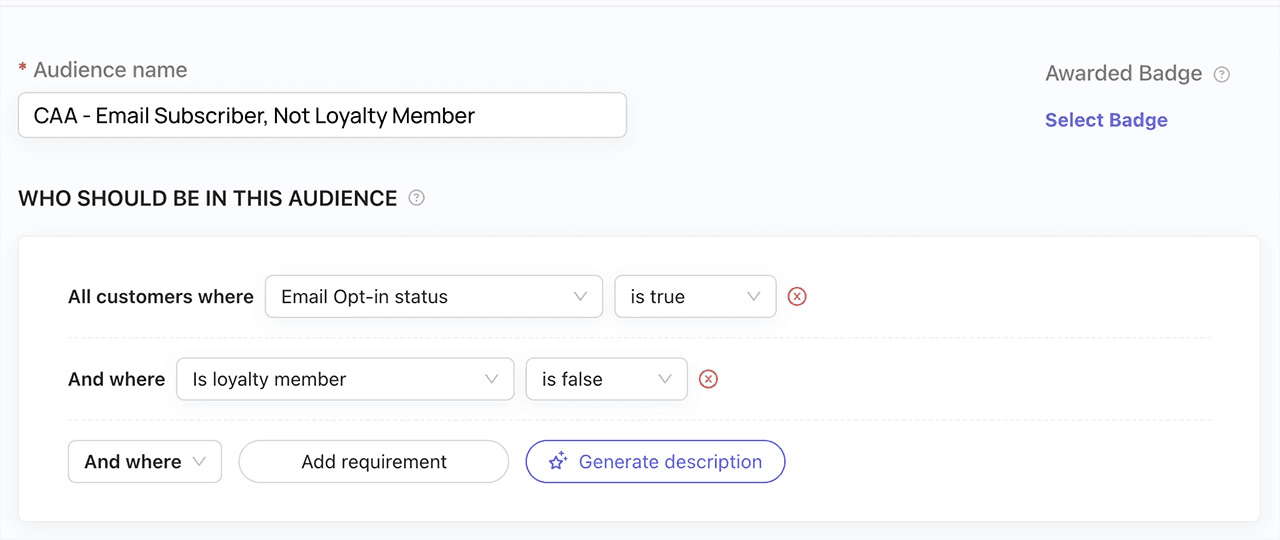Viewport: 1280px width, 540px height.
Task: Click the Audience name text field
Action: (322, 116)
